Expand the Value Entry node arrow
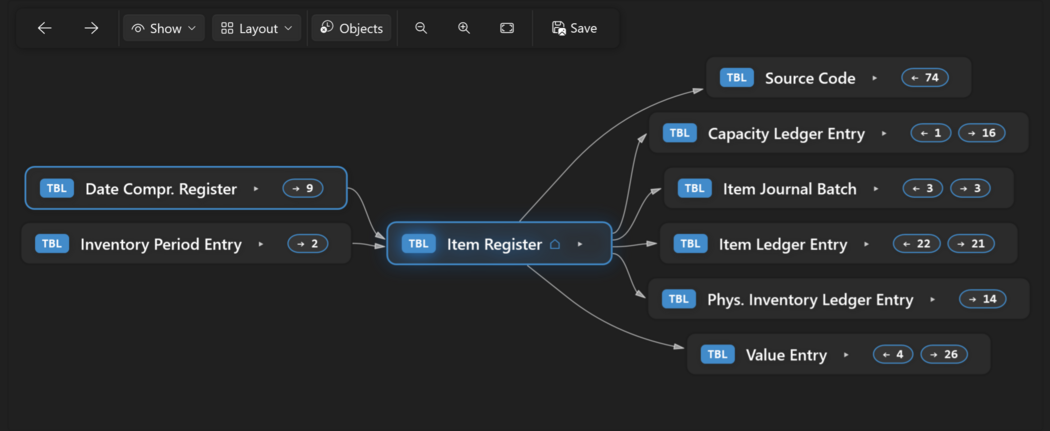The width and height of the screenshot is (1050, 431). [x=846, y=355]
